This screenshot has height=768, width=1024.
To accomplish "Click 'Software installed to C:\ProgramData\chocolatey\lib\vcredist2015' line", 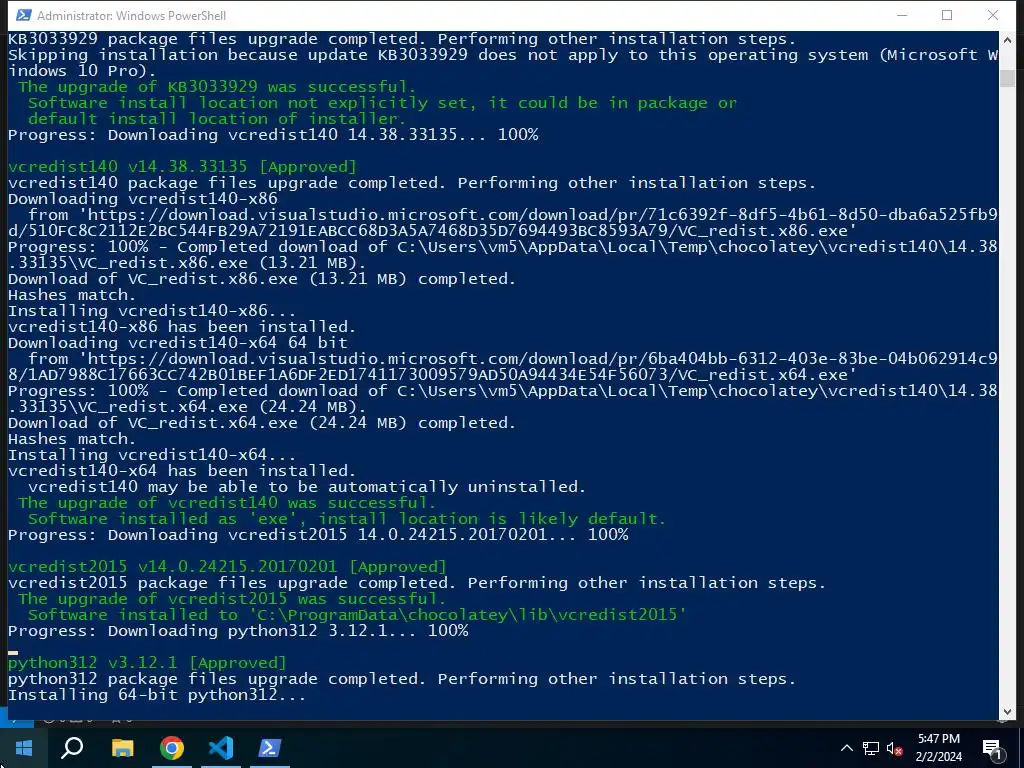I will tap(357, 615).
